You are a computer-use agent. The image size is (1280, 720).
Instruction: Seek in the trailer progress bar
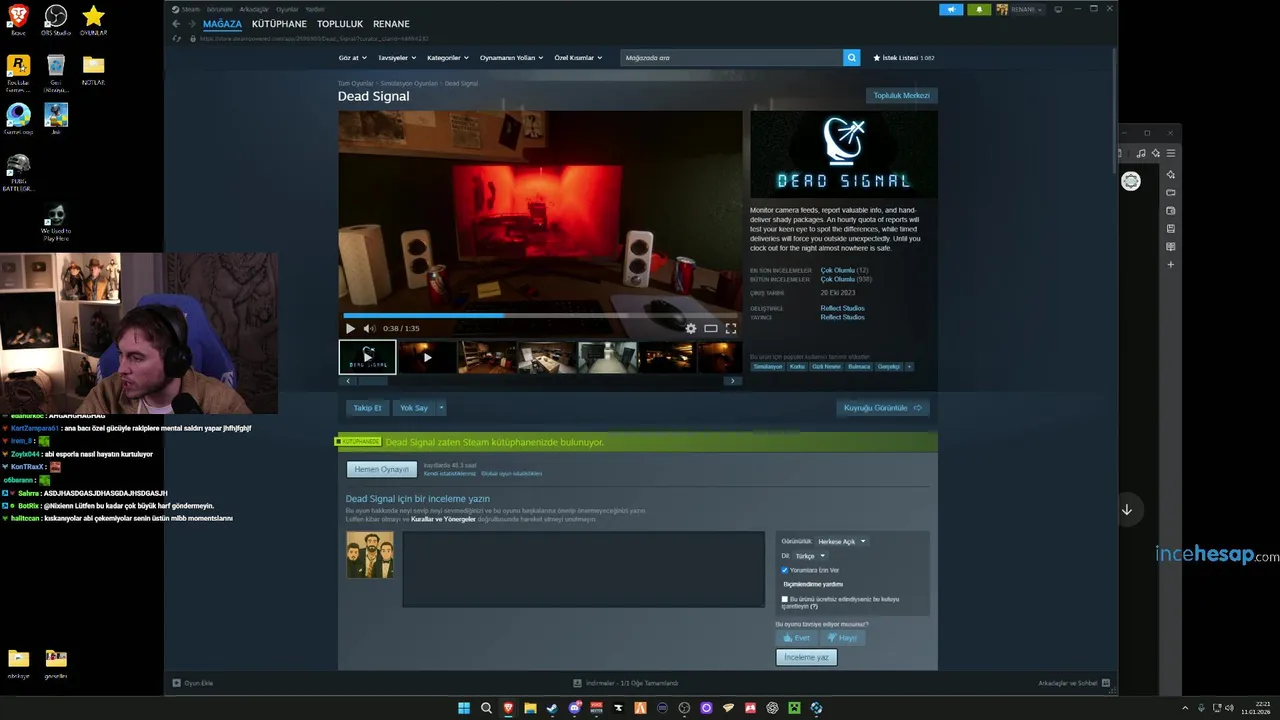[540, 315]
